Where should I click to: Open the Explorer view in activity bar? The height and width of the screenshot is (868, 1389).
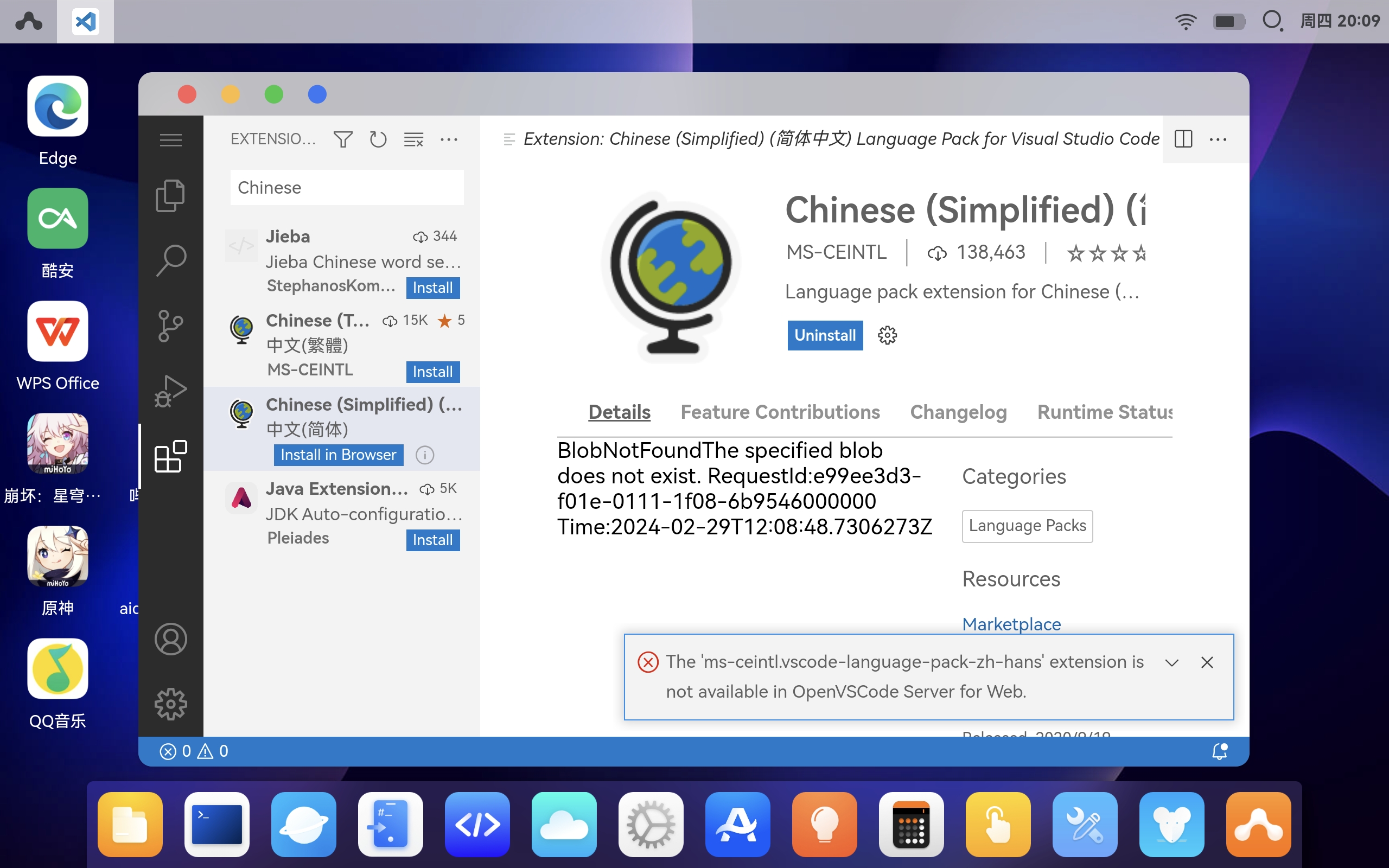(170, 196)
